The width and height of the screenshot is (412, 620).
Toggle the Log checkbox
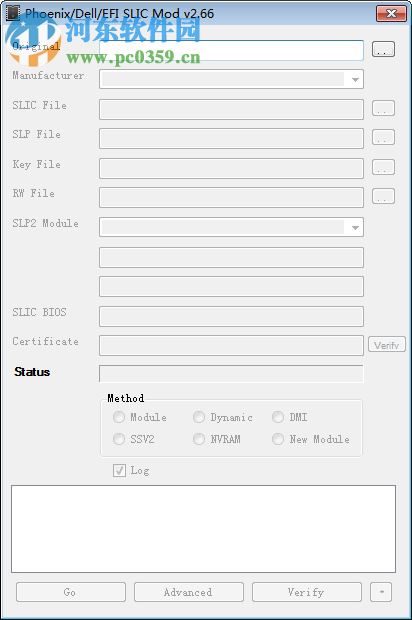pos(119,470)
